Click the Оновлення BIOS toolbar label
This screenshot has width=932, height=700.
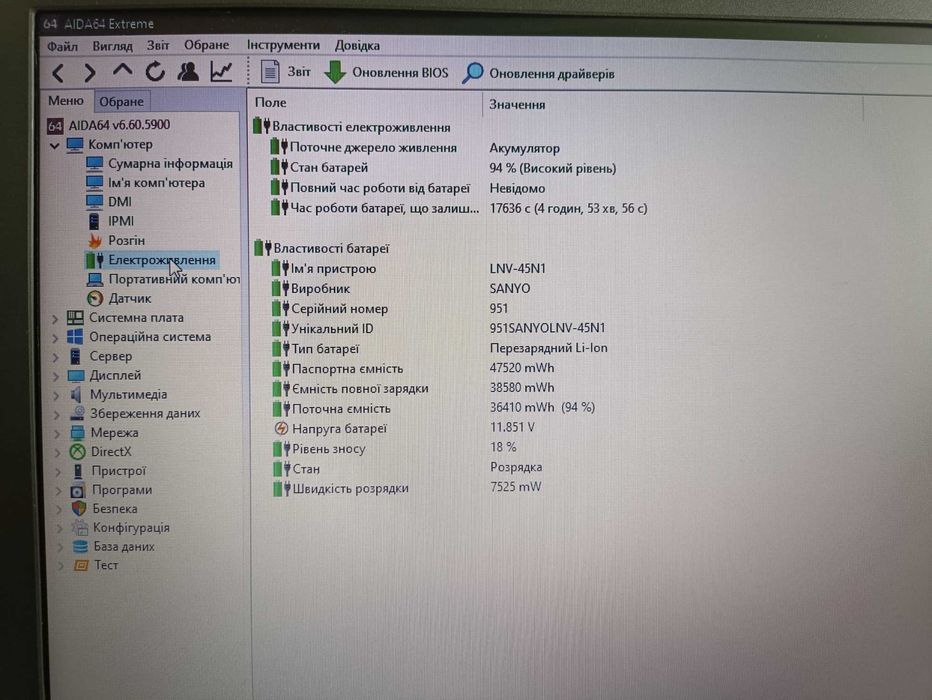tap(400, 72)
